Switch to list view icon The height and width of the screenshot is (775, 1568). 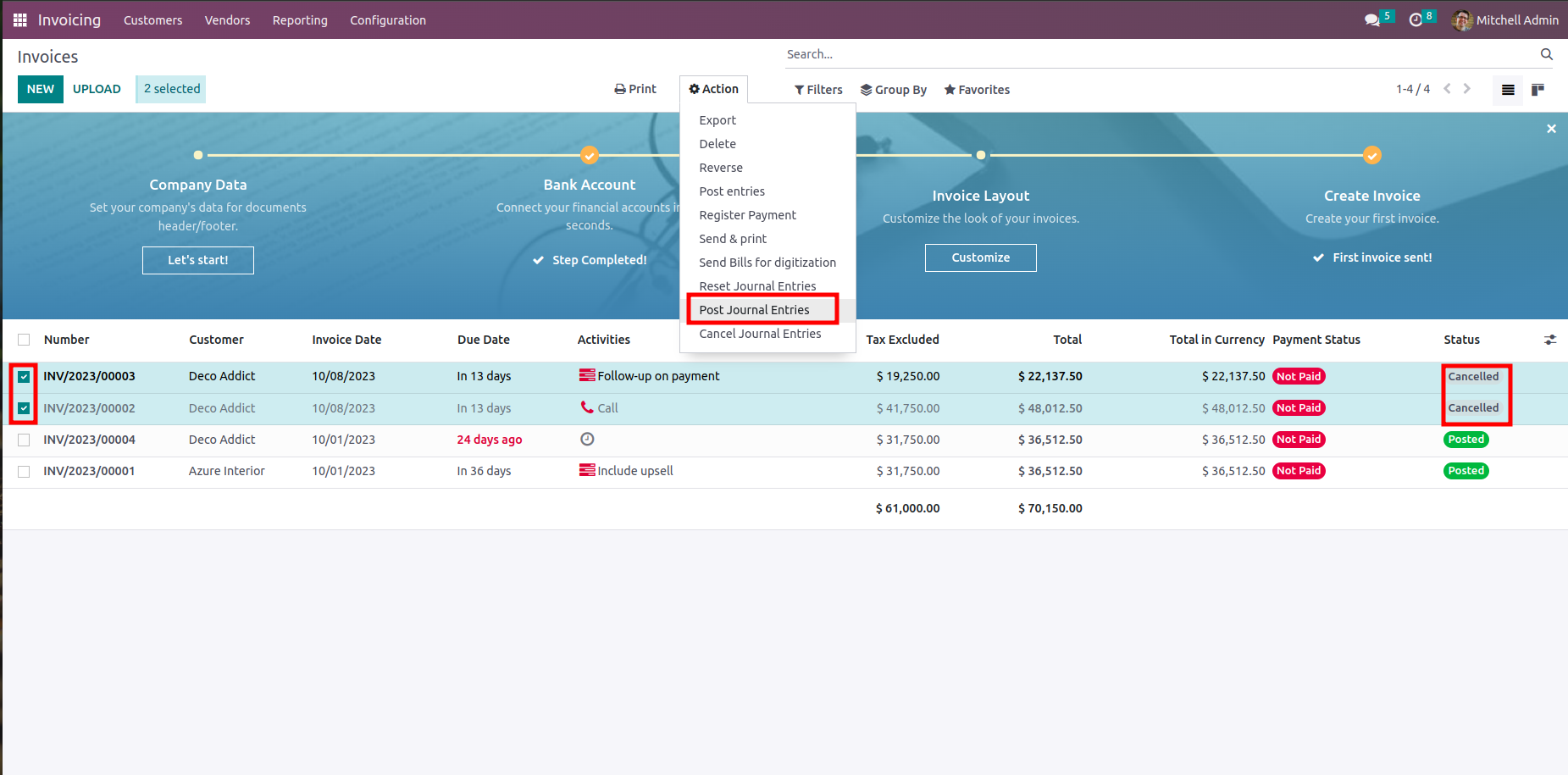pos(1508,90)
